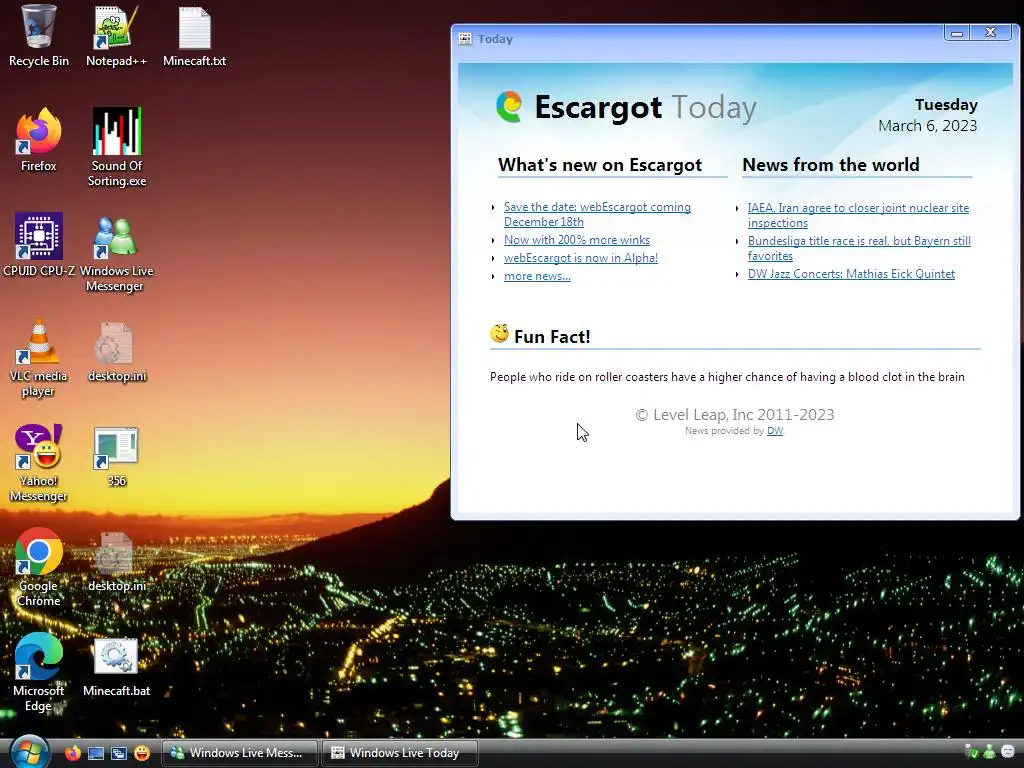Select the Yahoo! Messenger desktop shortcut

38,462
